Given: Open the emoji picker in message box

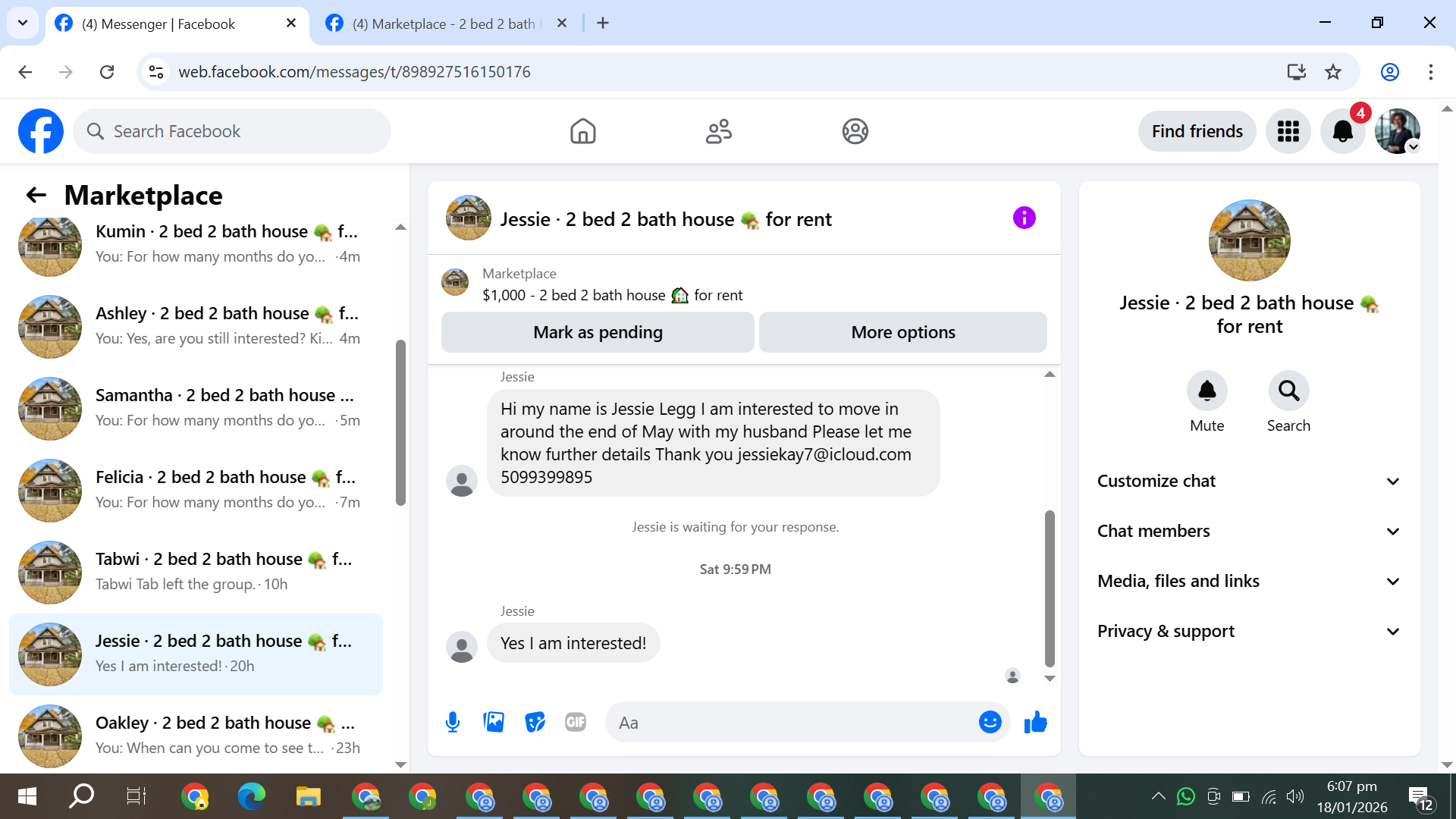Looking at the screenshot, I should [990, 722].
